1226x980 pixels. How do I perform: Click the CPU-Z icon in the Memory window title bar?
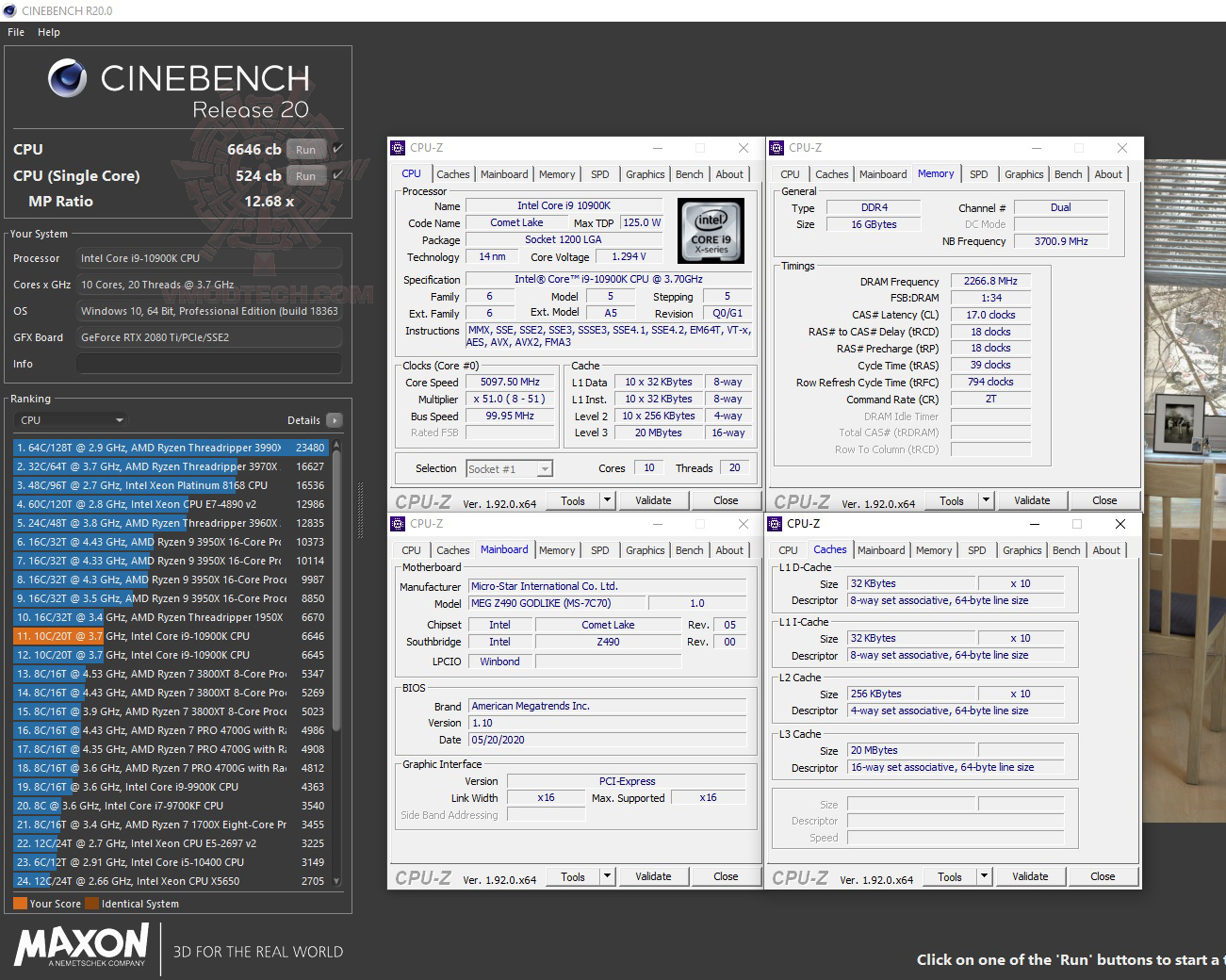pyautogui.click(x=776, y=148)
